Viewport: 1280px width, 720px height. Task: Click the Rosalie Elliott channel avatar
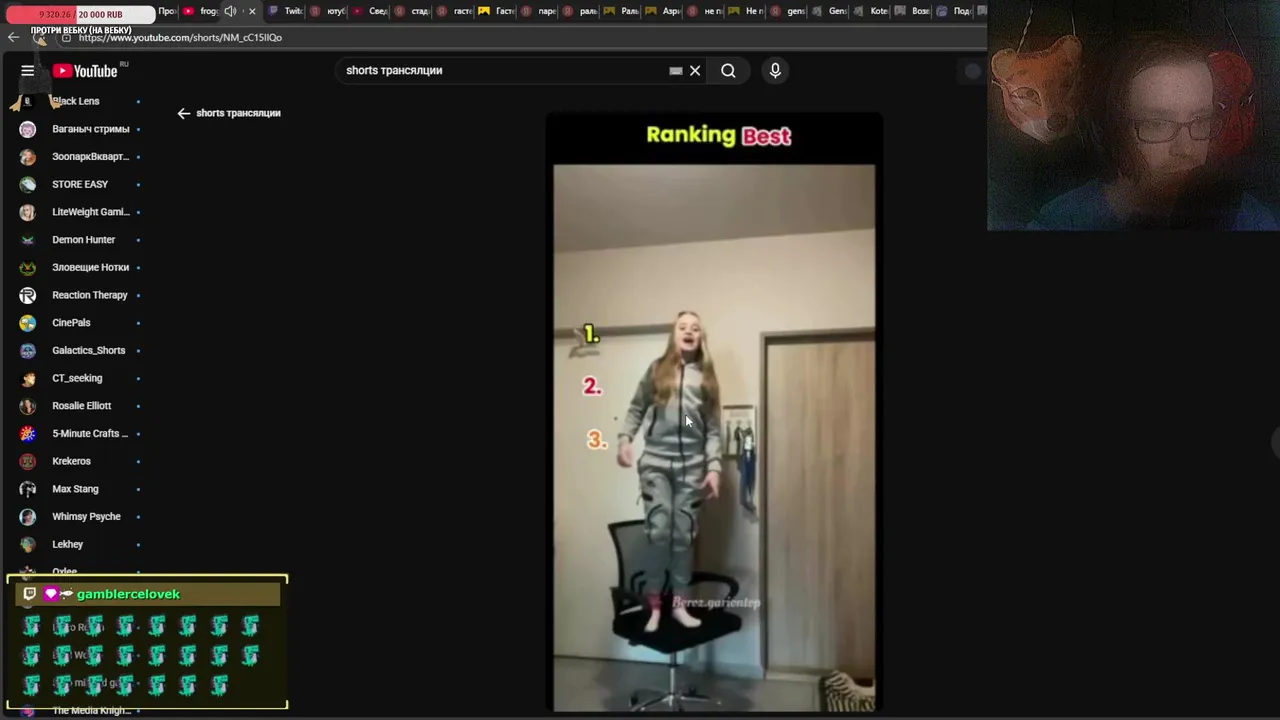coord(28,406)
